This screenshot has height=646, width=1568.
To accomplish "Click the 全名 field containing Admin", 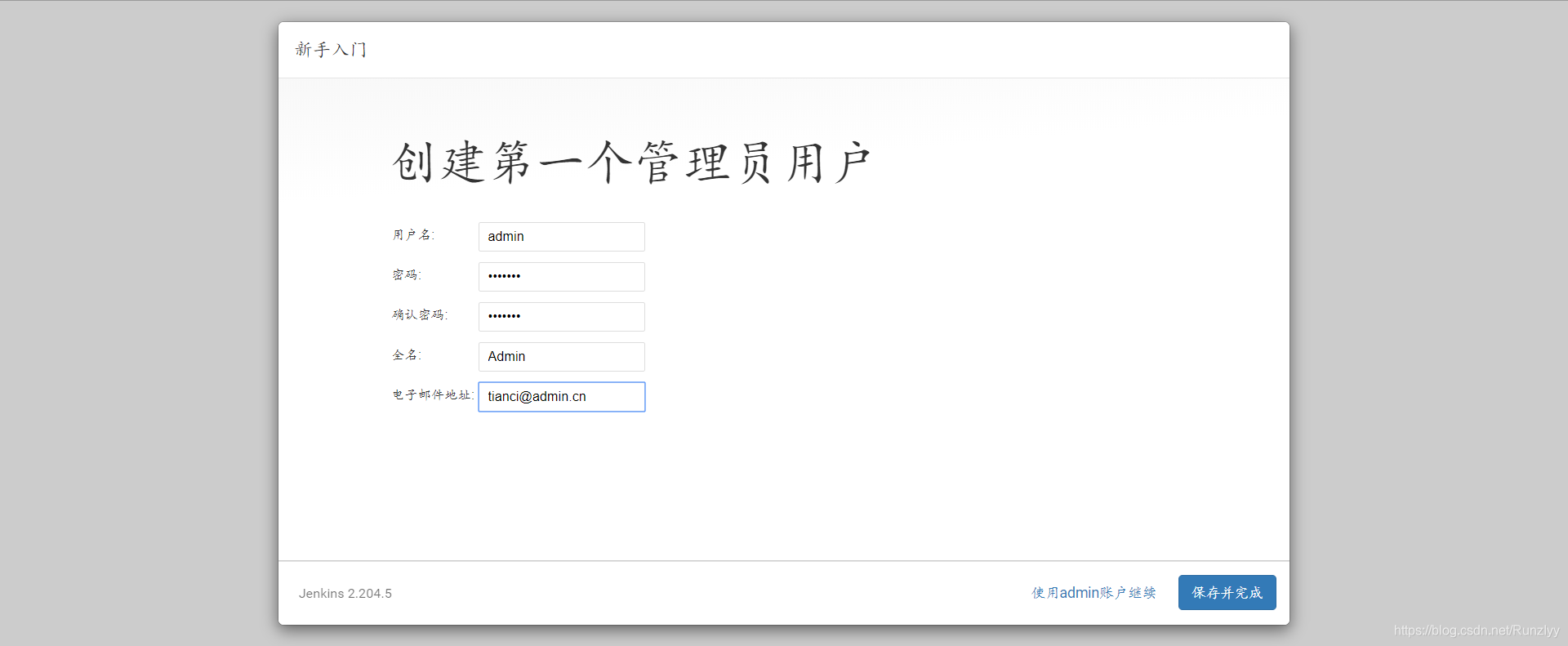I will [x=562, y=357].
